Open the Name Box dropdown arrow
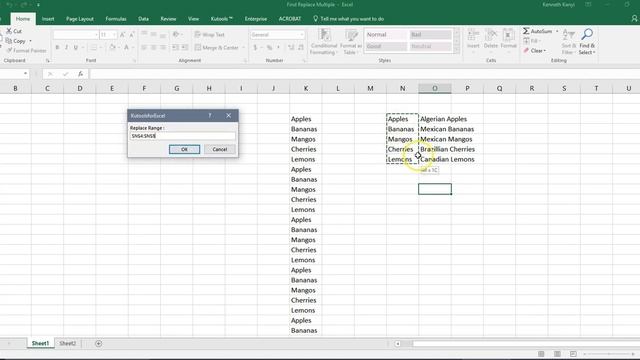Viewport: 640px width, 360px height. (25, 73)
